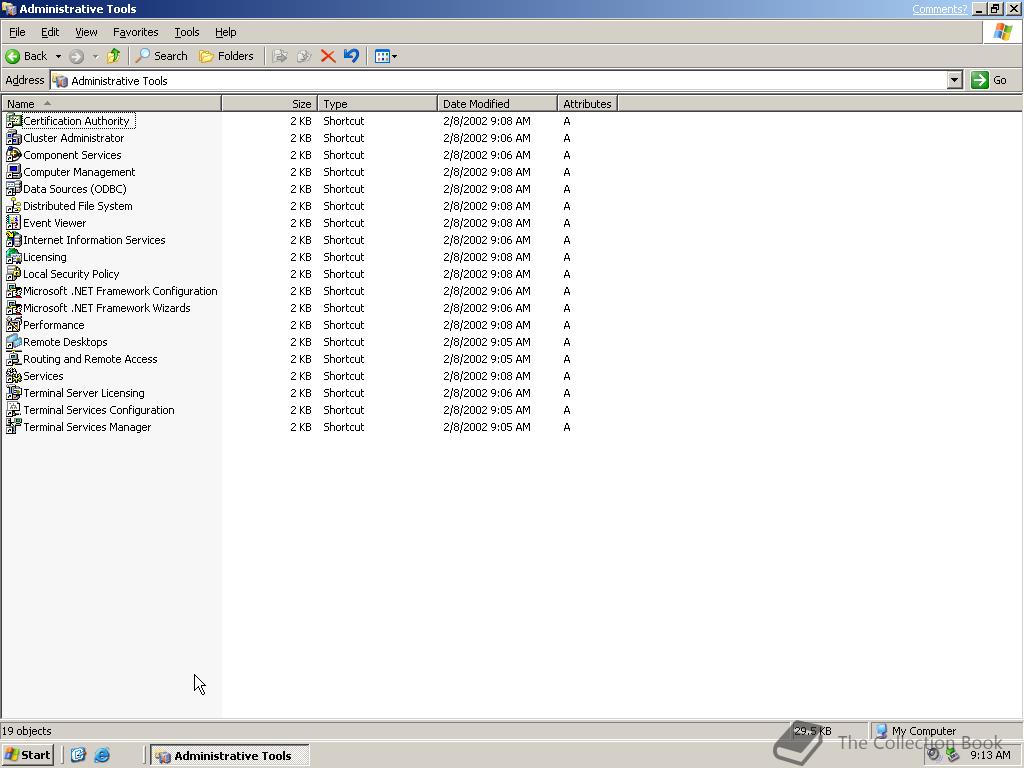Open the Back history dropdown arrow
Image resolution: width=1024 pixels, height=768 pixels.
(x=58, y=56)
